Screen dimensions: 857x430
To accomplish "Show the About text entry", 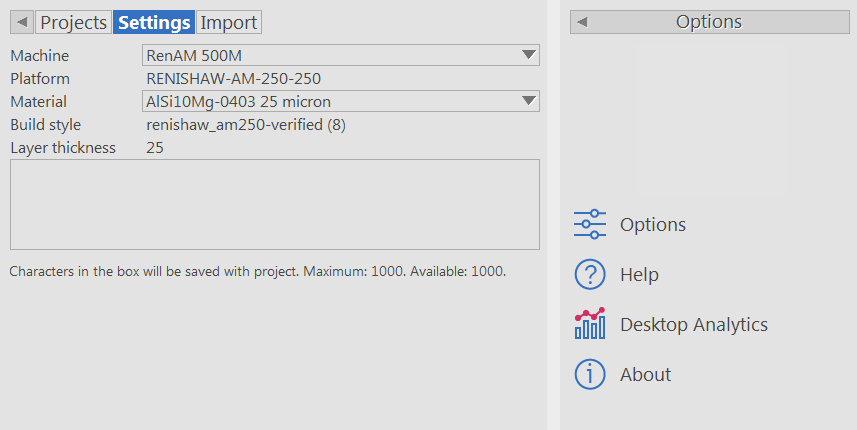I will pyautogui.click(x=645, y=374).
